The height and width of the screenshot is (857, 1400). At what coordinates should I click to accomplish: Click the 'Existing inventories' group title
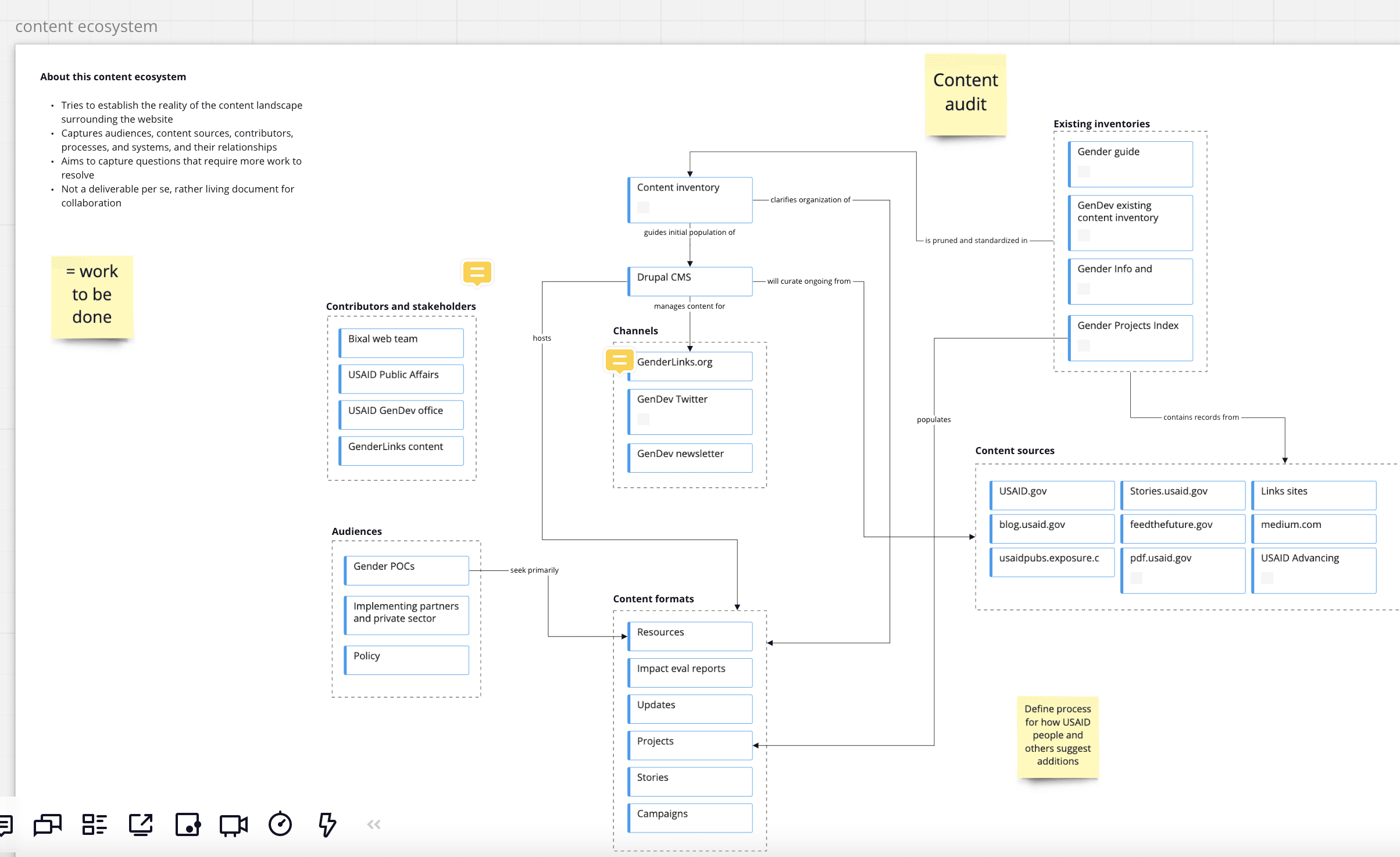point(1102,124)
